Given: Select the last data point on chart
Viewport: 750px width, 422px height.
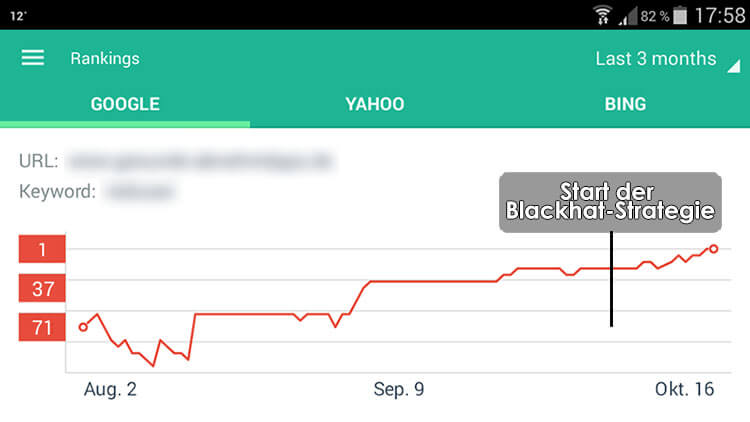Looking at the screenshot, I should 713,248.
